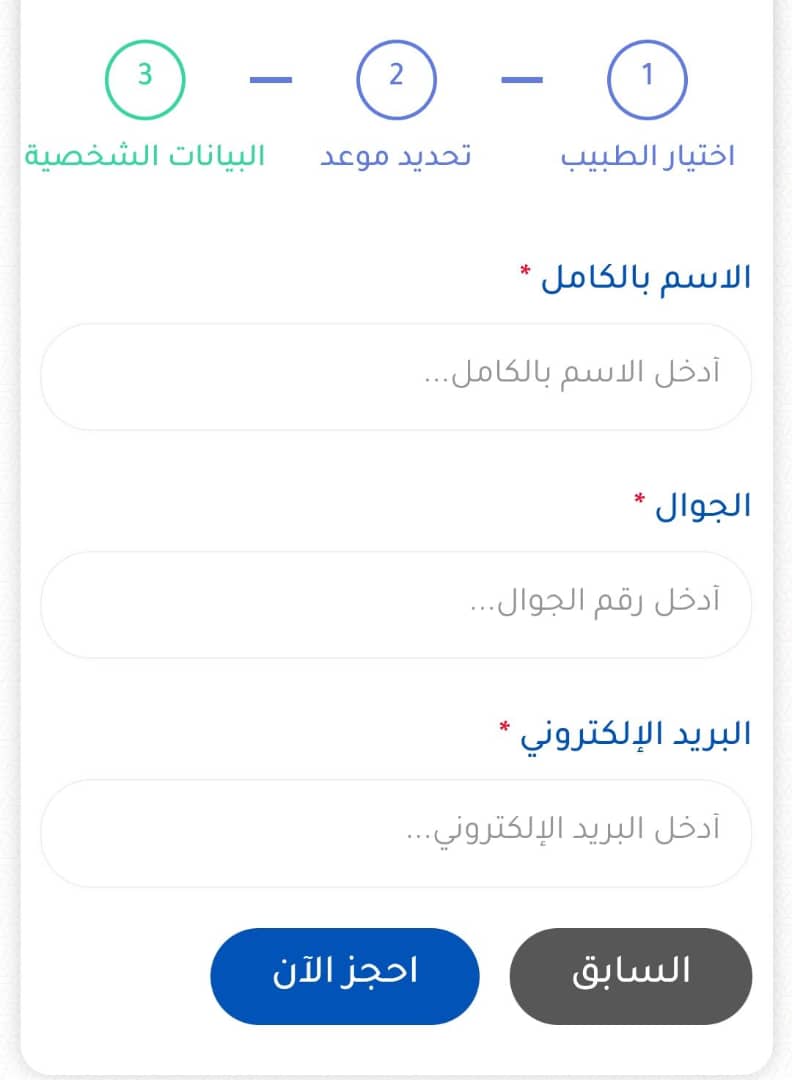Image resolution: width=792 pixels, height=1080 pixels.
Task: Click the البريد الإلكتروني field label
Action: tap(635, 736)
